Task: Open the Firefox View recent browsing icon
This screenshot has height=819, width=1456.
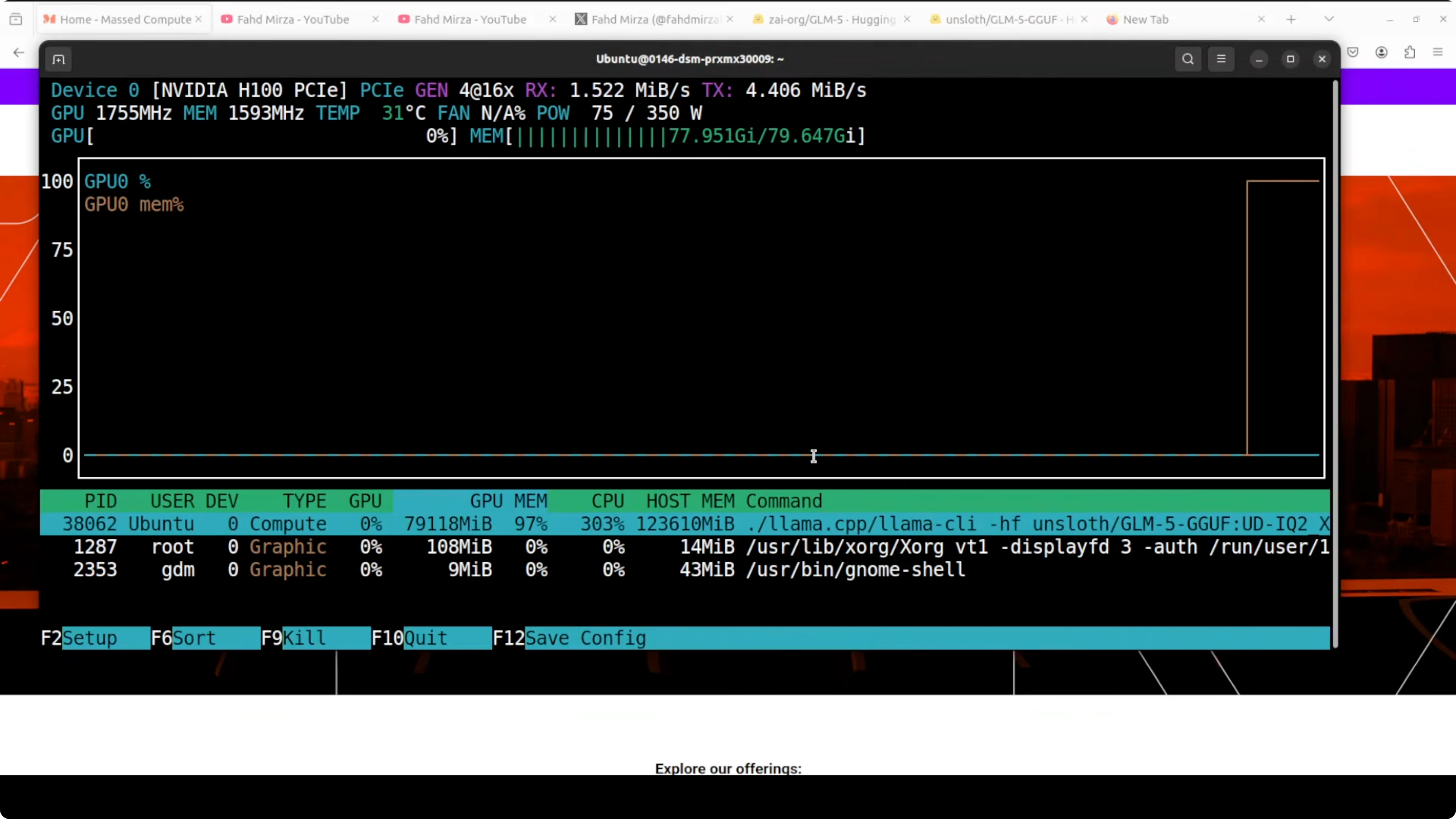Action: click(x=16, y=20)
